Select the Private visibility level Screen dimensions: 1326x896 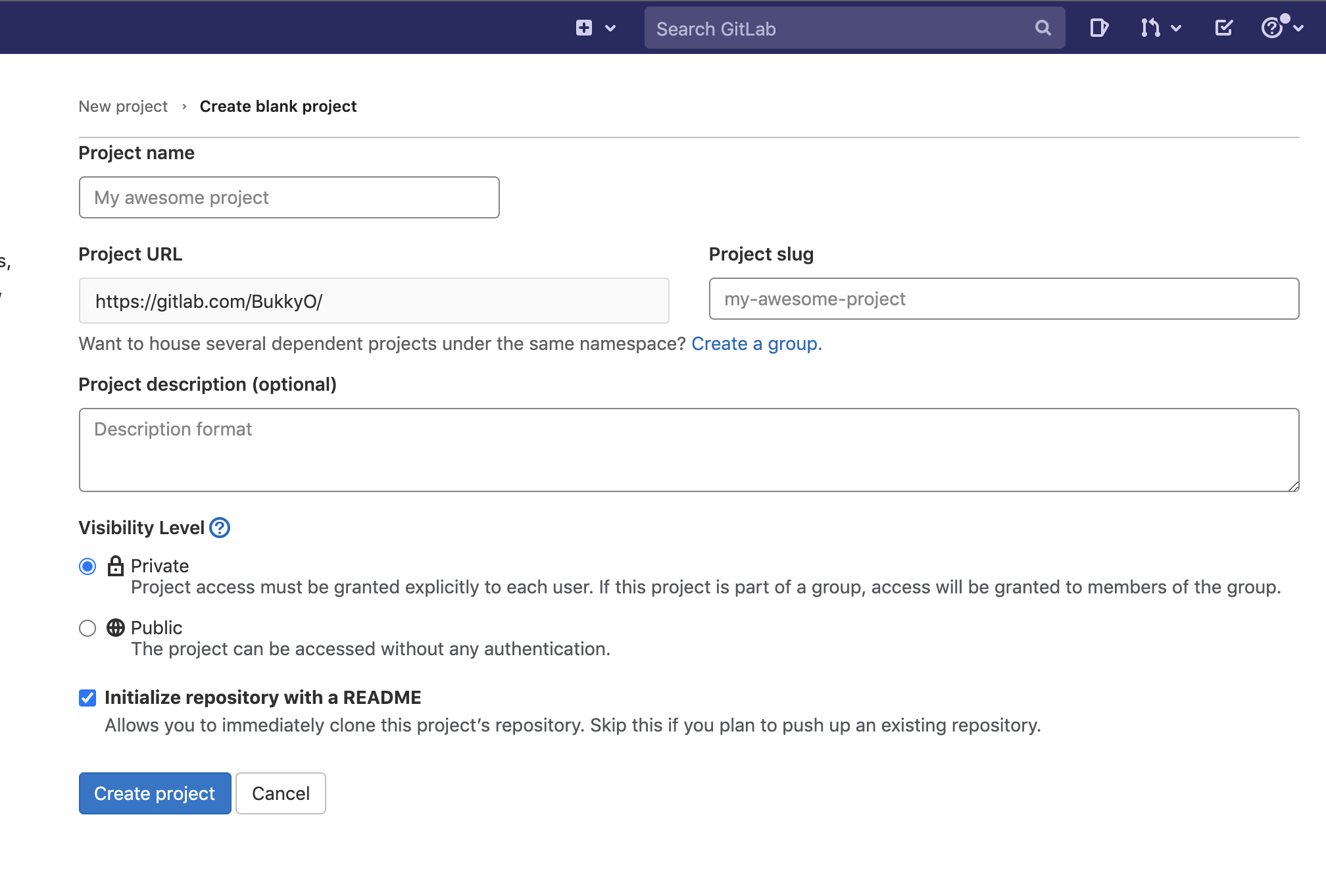coord(87,566)
